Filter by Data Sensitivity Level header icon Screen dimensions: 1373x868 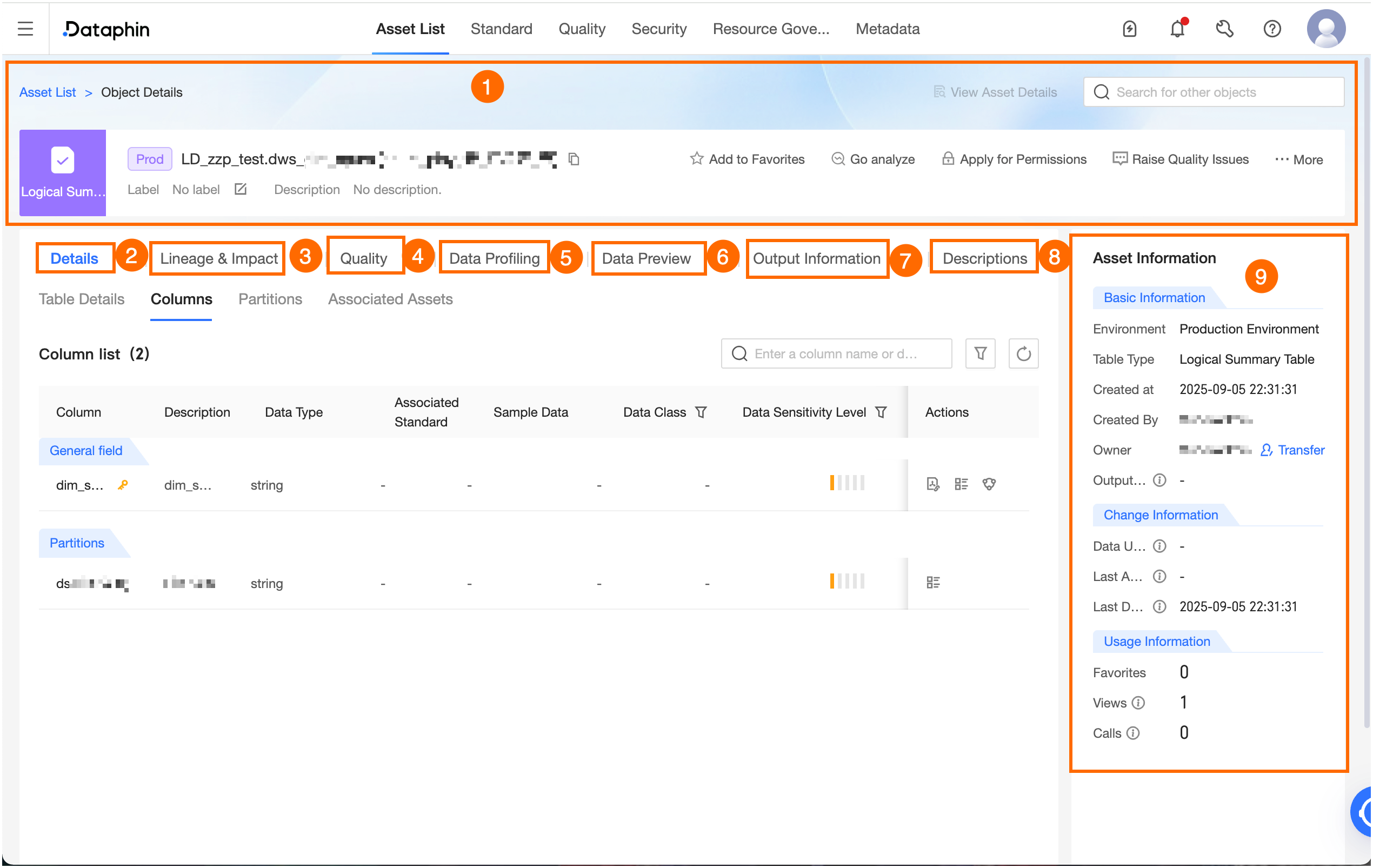click(x=881, y=412)
